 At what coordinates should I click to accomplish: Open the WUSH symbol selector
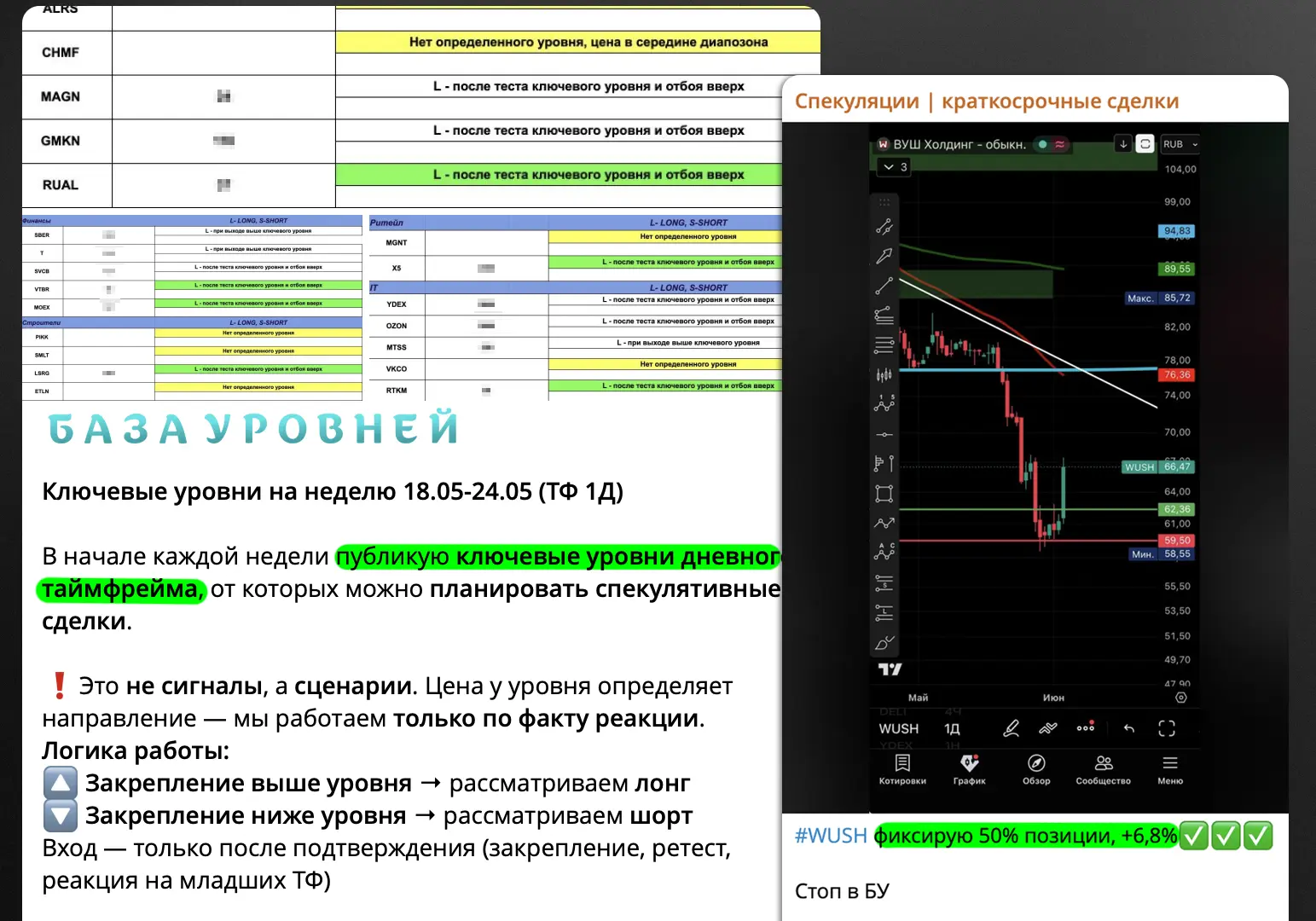tap(899, 728)
